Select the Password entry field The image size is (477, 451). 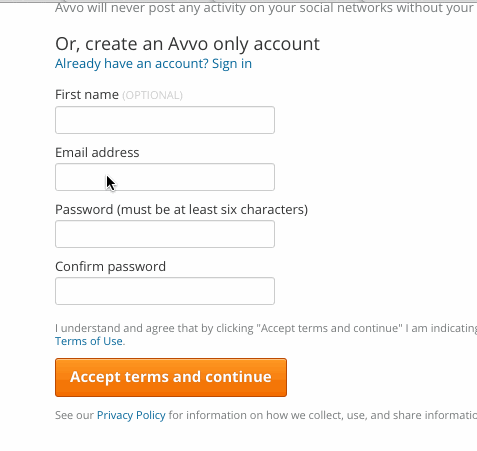point(165,234)
